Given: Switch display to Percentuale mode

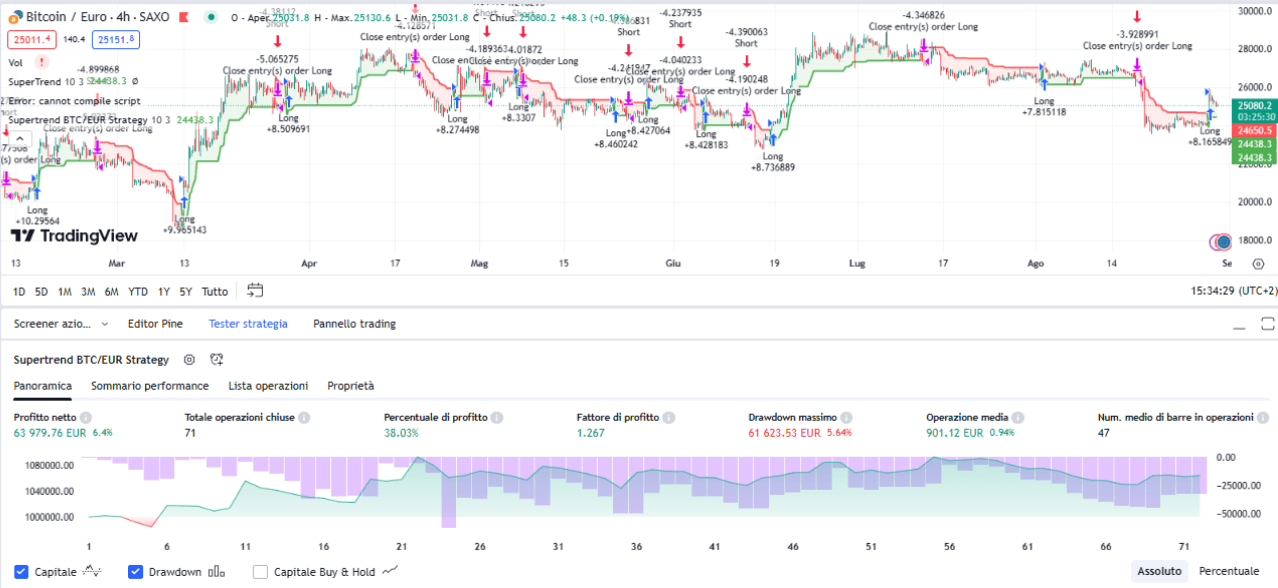Looking at the screenshot, I should (x=1229, y=571).
